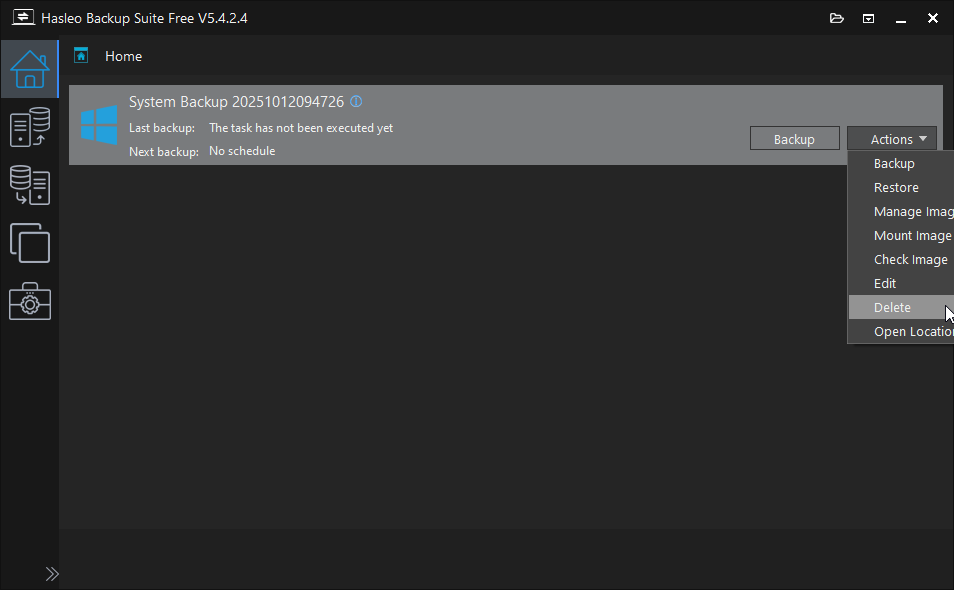Open the Backup sidebar section icon
Screen dimensions: 954x590
click(x=29, y=127)
